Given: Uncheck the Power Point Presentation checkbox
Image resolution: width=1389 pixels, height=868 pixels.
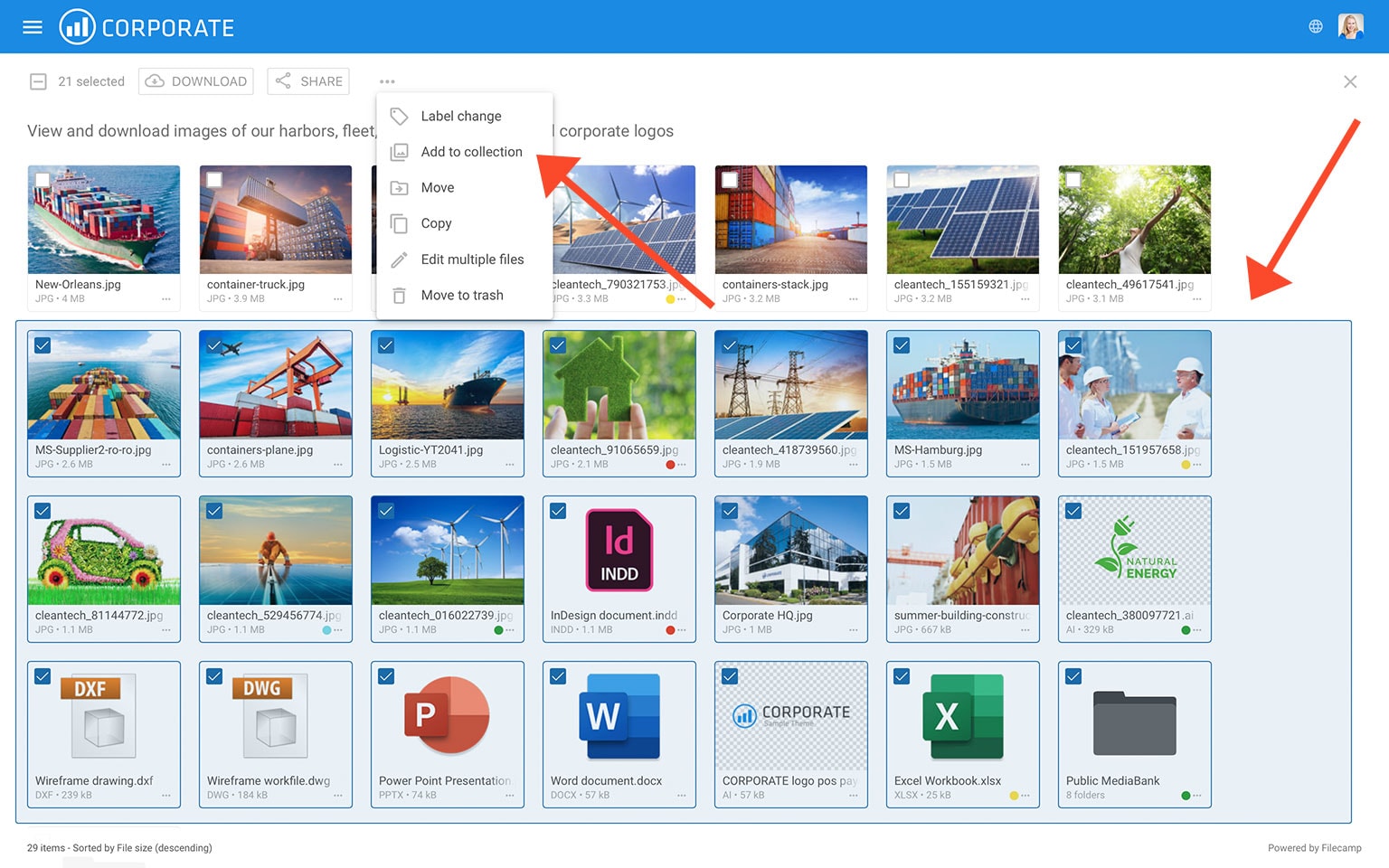Looking at the screenshot, I should point(386,676).
